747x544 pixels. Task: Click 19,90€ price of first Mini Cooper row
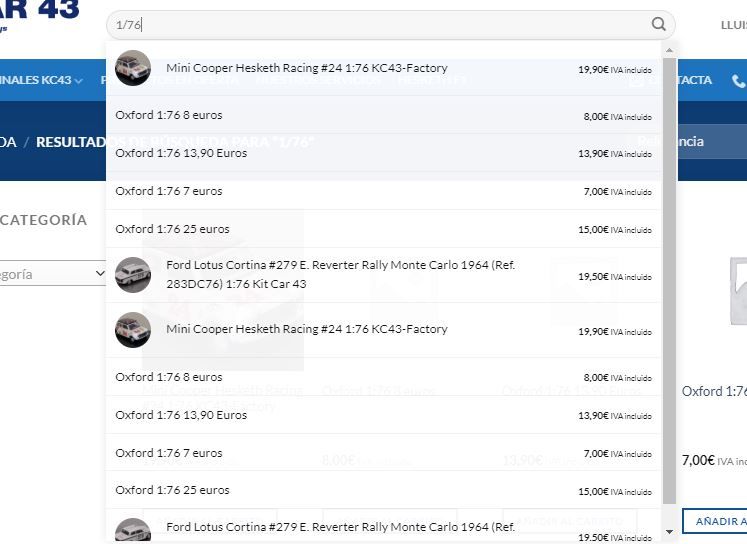594,70
